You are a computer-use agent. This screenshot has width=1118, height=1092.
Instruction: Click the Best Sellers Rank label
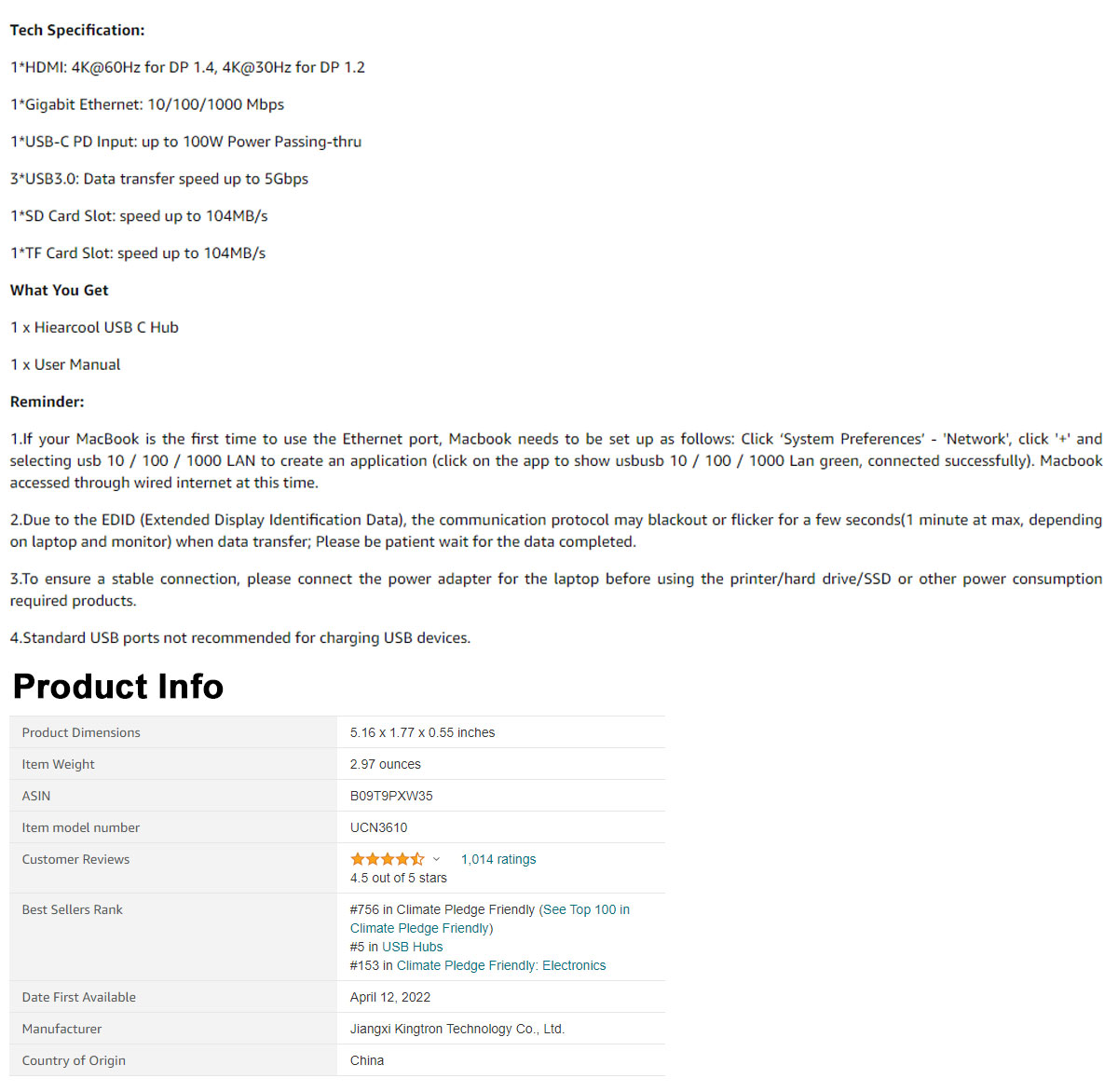pos(73,909)
